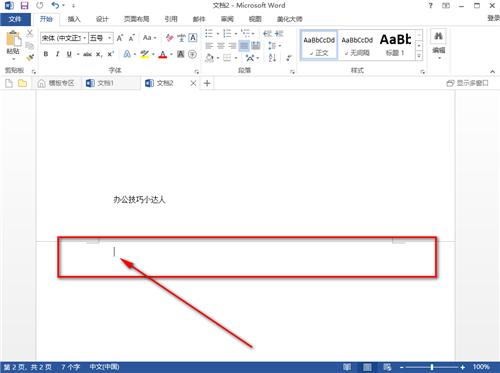Activate the Format Painter brush

coord(30,57)
